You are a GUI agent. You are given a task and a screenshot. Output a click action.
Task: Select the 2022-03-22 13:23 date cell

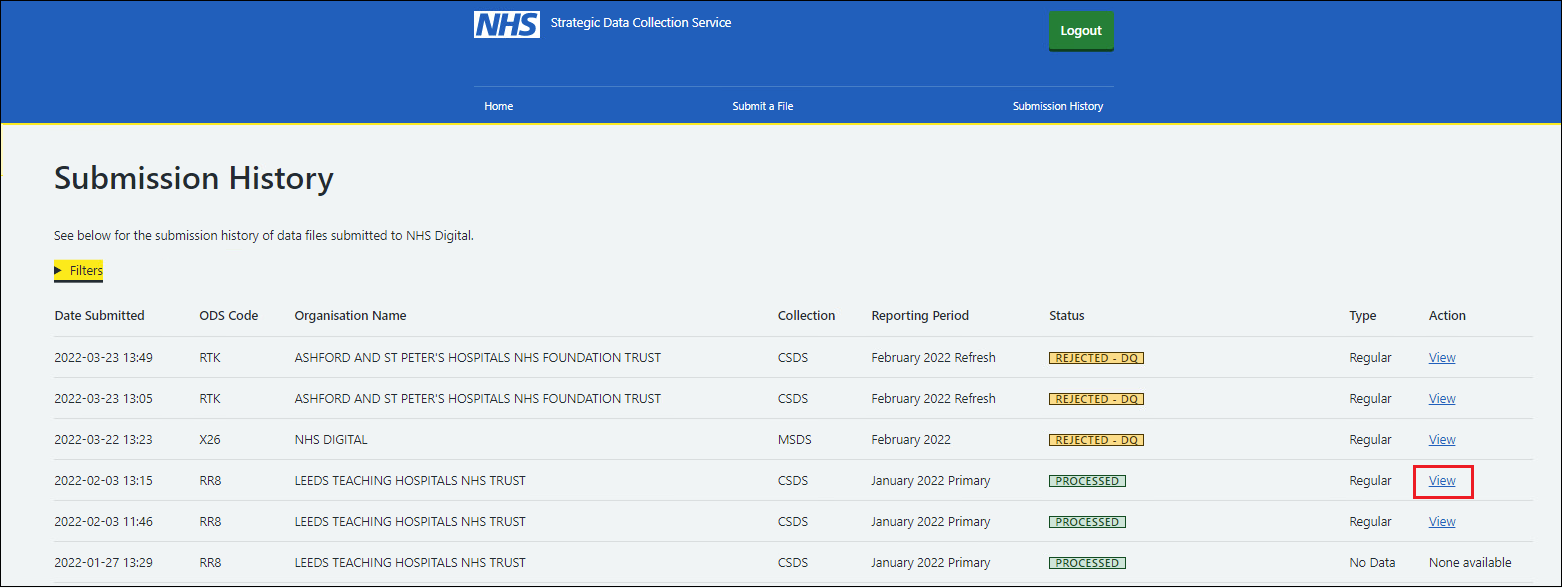pyautogui.click(x=103, y=440)
